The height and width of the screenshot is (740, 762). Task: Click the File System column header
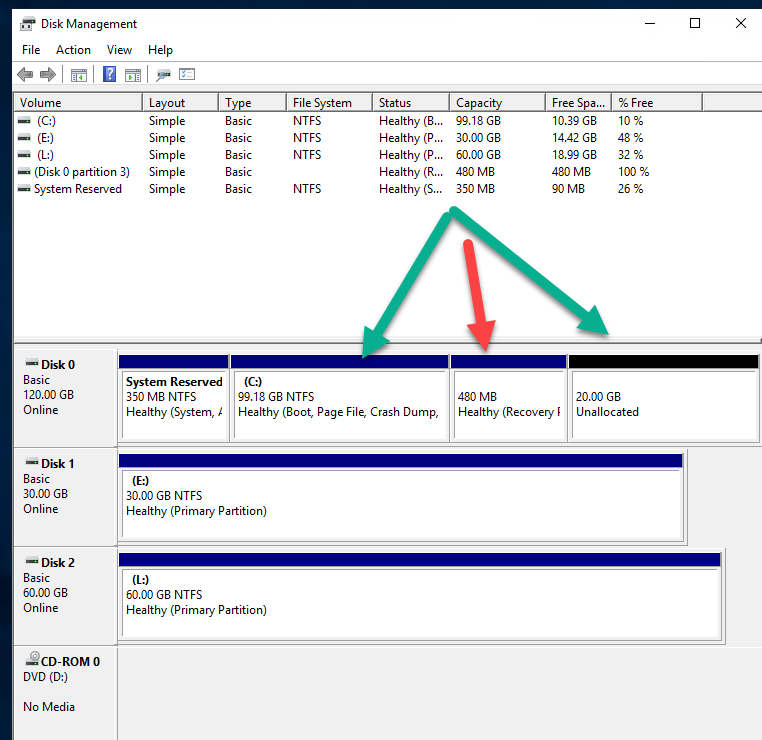(x=328, y=103)
